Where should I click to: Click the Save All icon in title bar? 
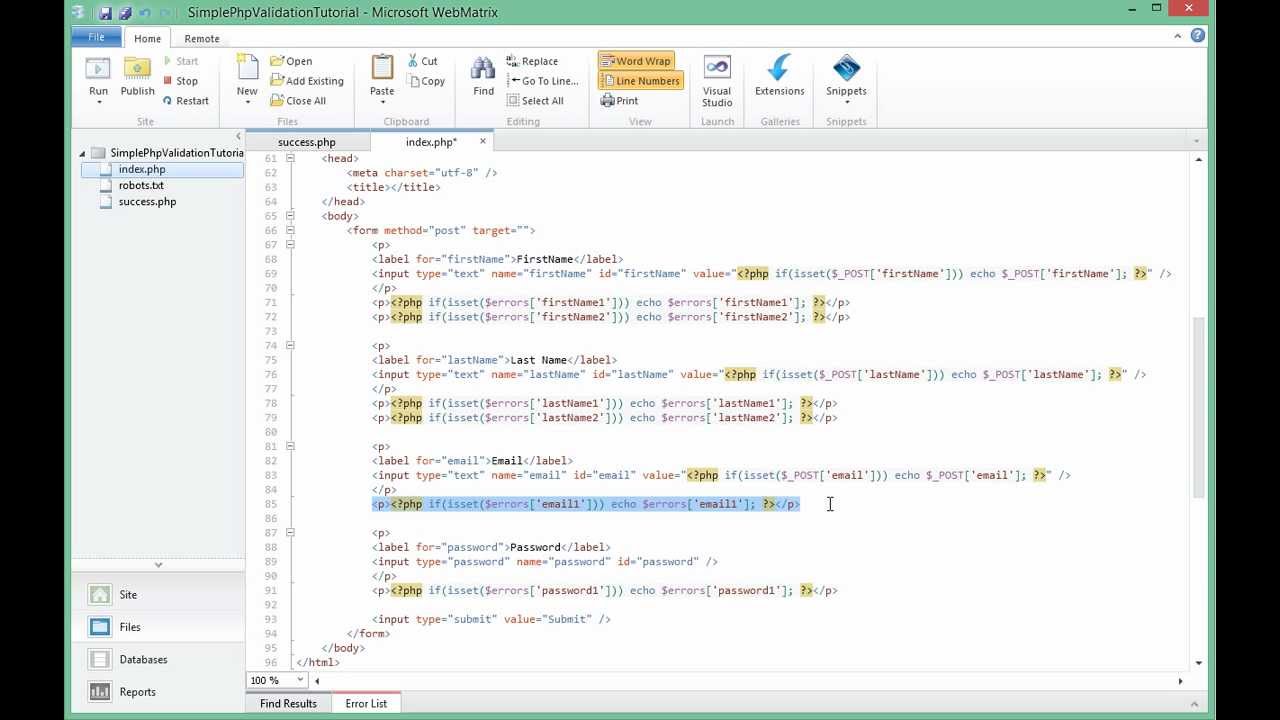(125, 13)
